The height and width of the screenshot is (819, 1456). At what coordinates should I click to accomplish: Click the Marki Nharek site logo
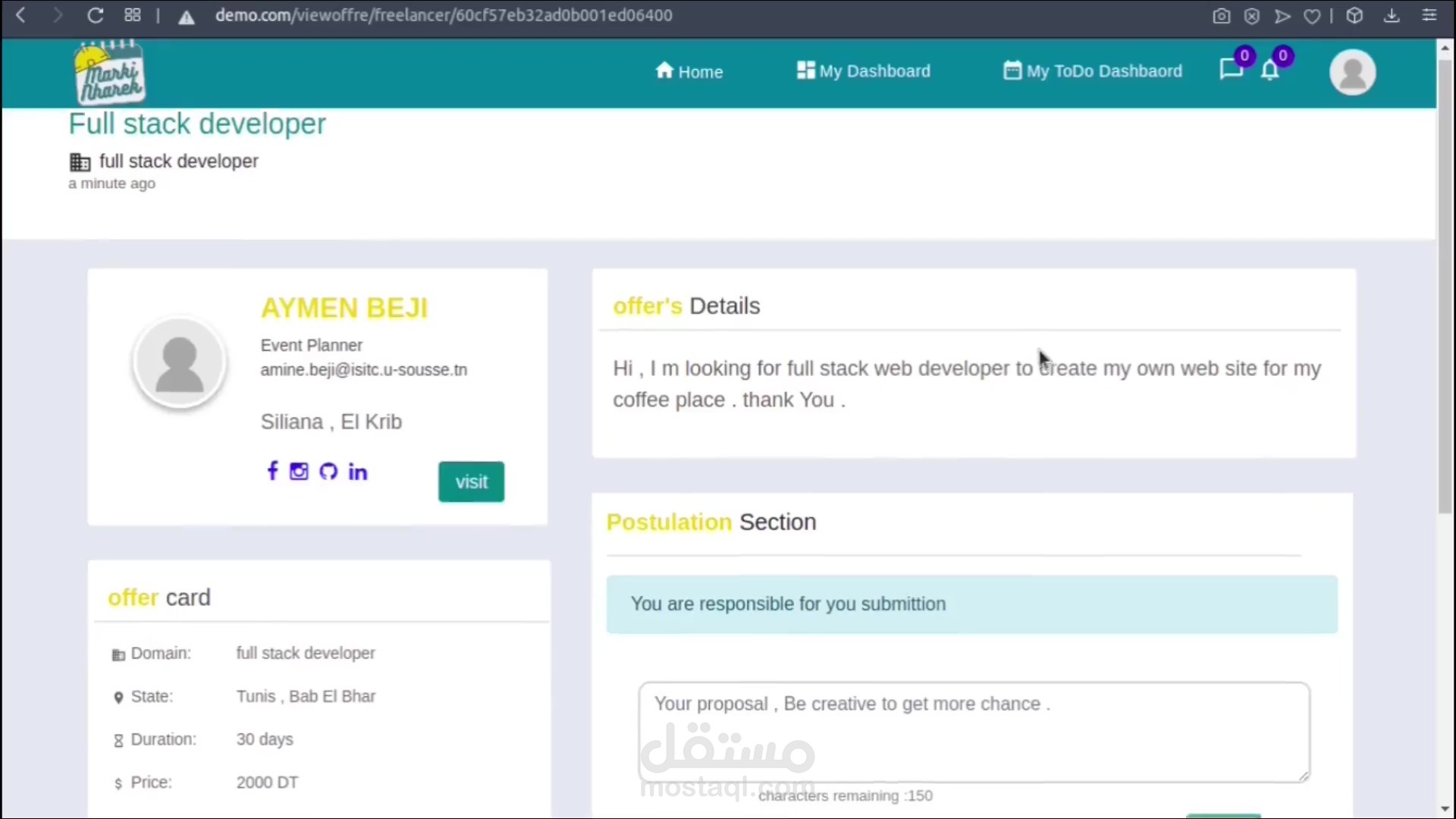point(111,73)
